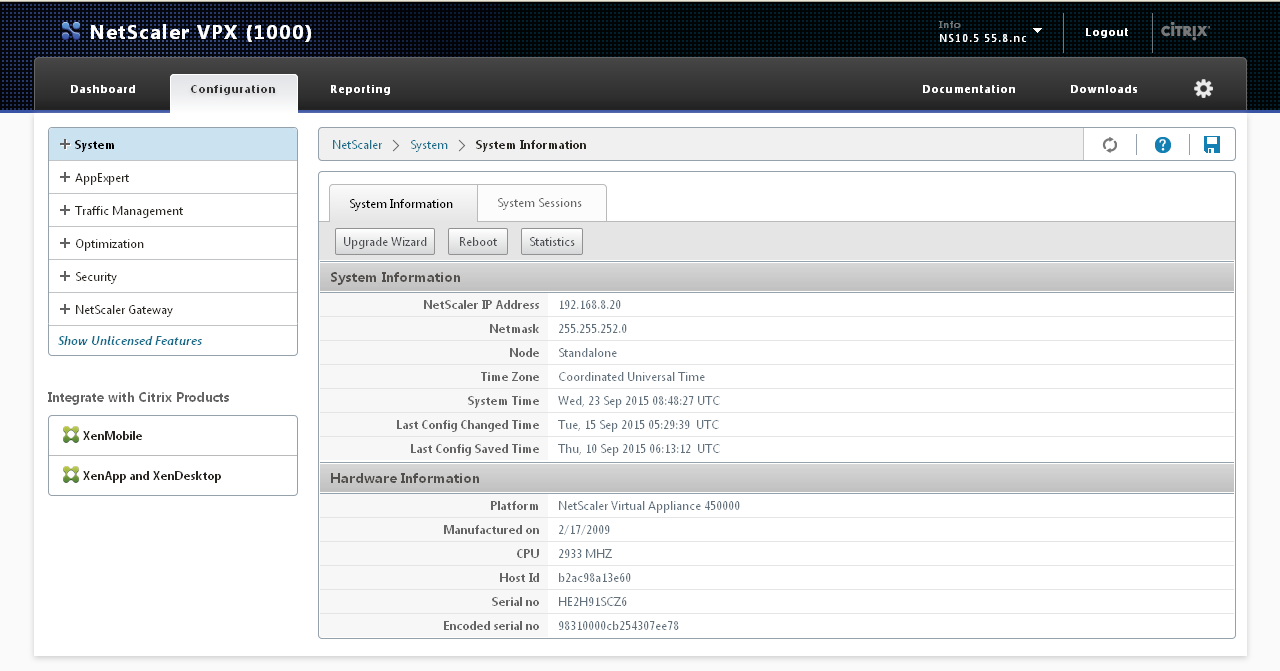Expand the Security plus sign
Image resolution: width=1280 pixels, height=671 pixels.
click(x=65, y=276)
